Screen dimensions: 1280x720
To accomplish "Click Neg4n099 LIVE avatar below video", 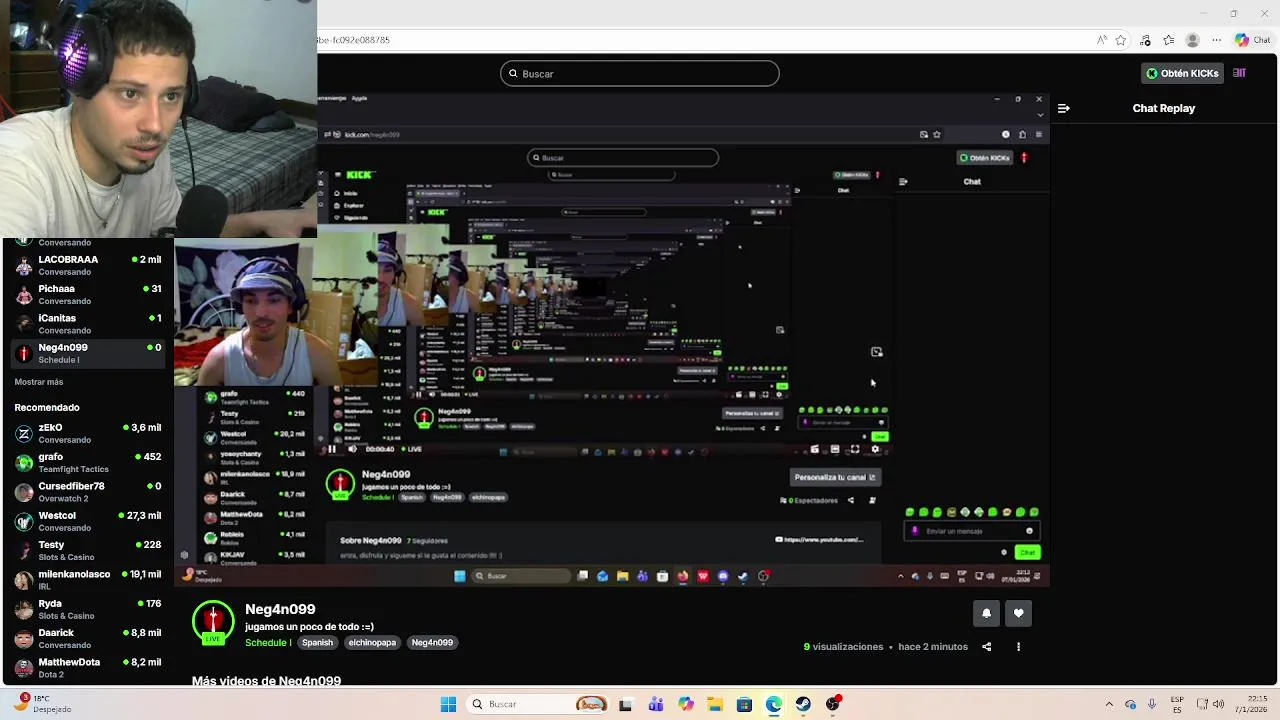I will pos(213,623).
